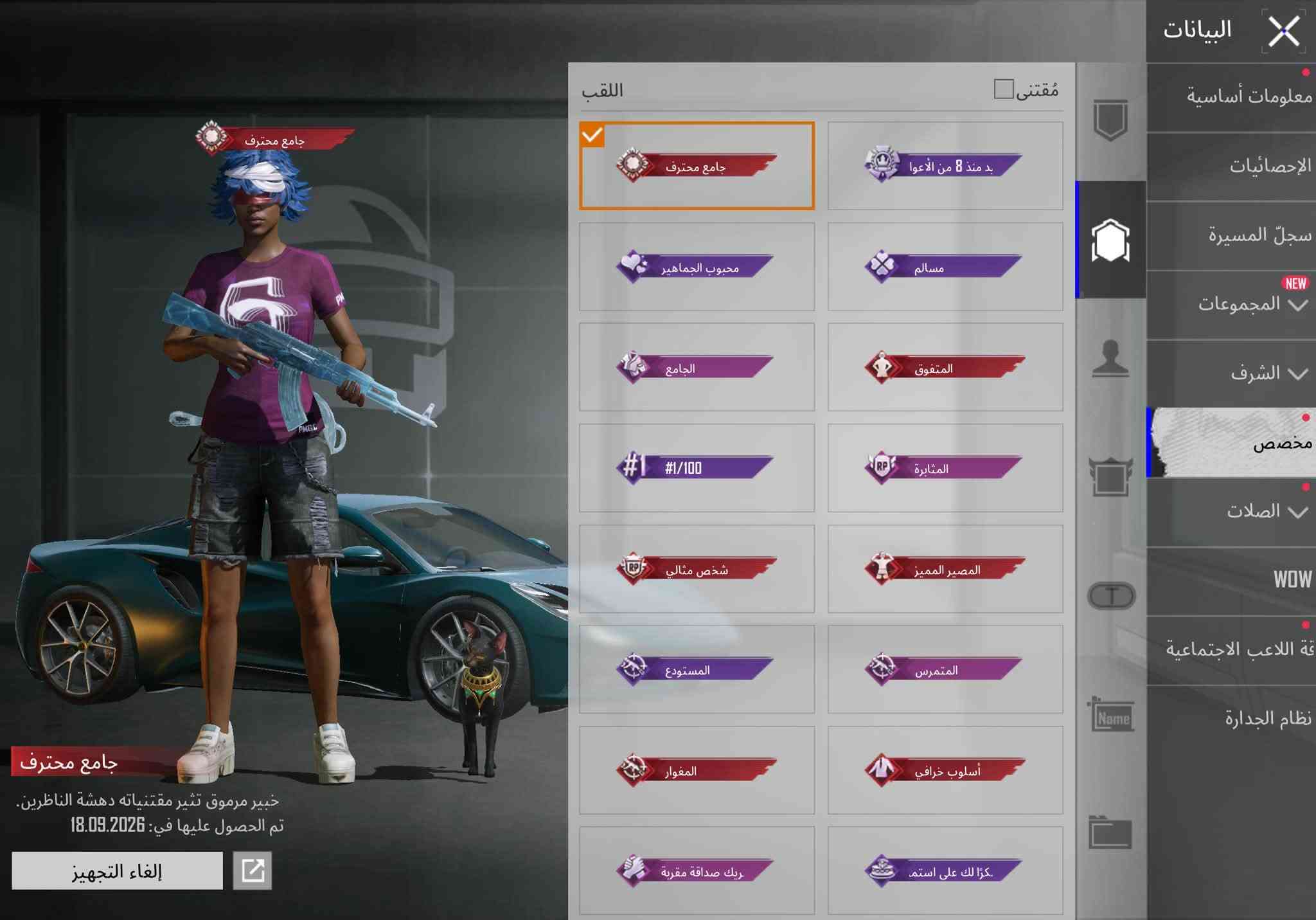
Task: Select the صداقة مقربة title card
Action: coord(697,870)
